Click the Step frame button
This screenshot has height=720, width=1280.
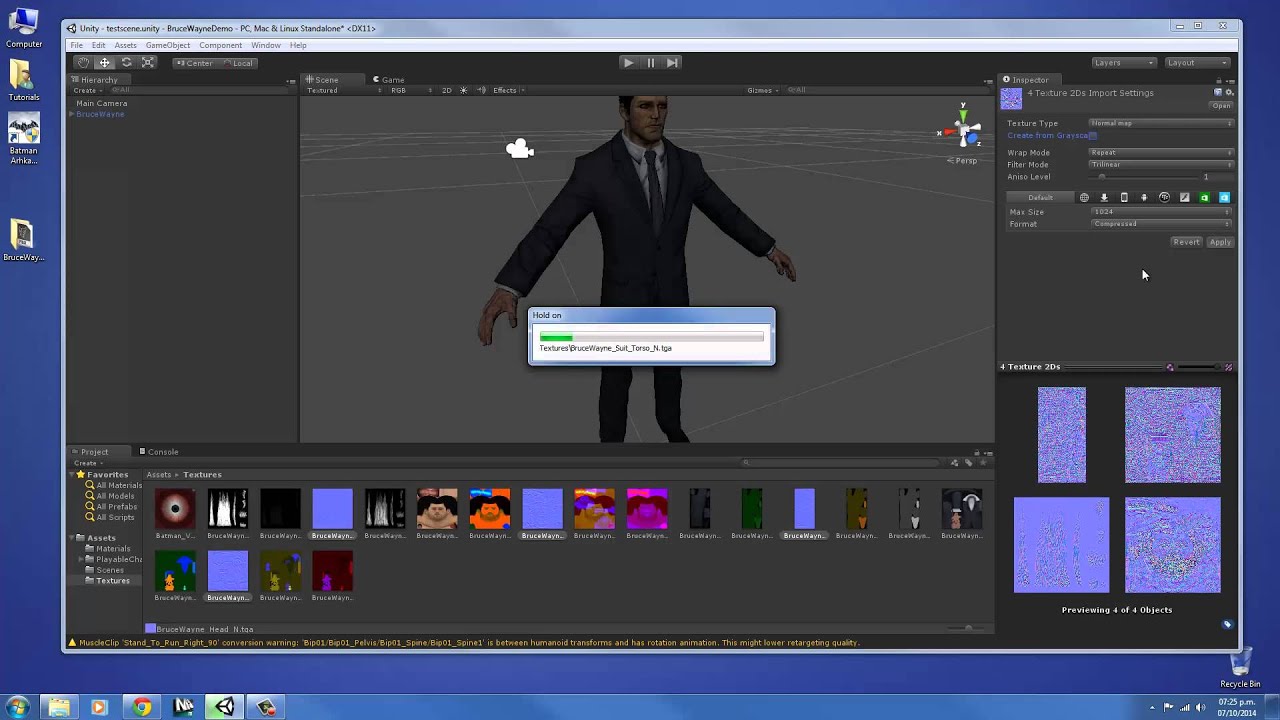point(672,63)
